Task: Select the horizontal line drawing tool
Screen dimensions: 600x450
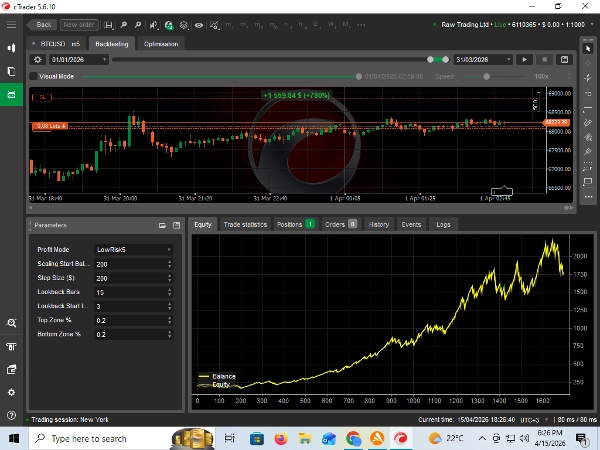Action: (x=588, y=108)
